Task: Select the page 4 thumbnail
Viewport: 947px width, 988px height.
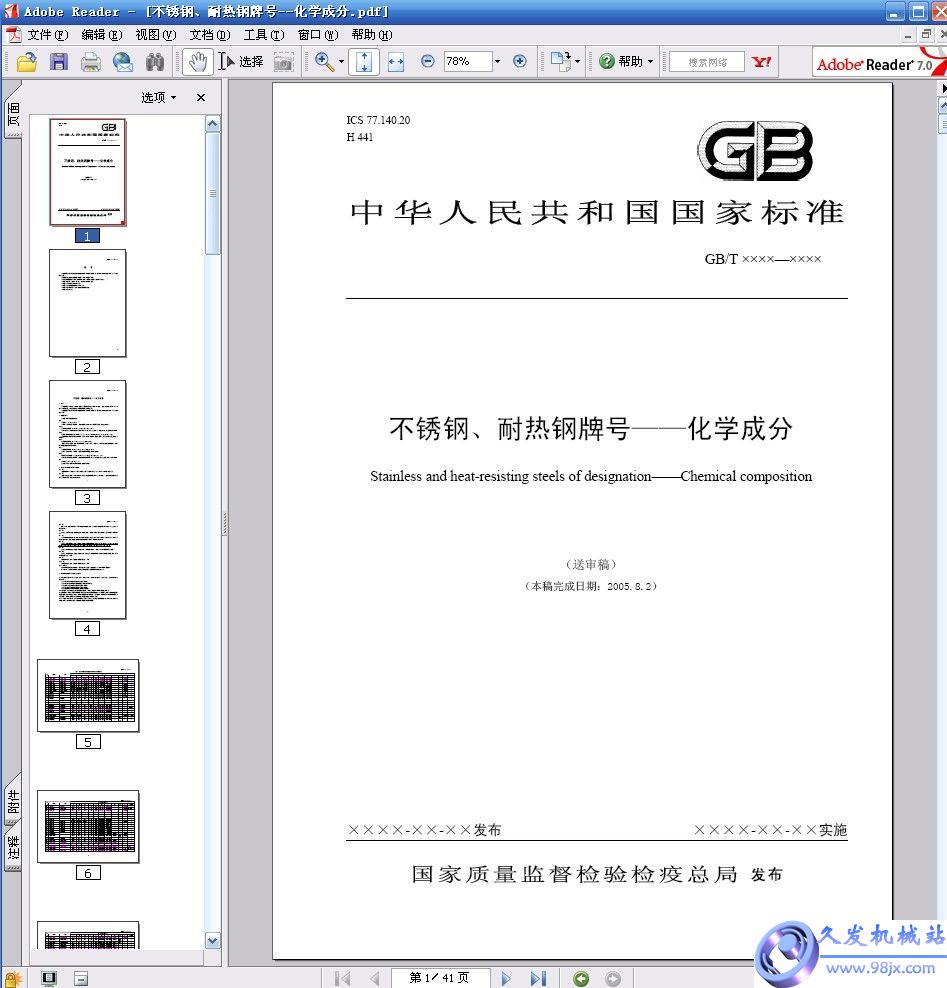Action: pyautogui.click(x=88, y=565)
